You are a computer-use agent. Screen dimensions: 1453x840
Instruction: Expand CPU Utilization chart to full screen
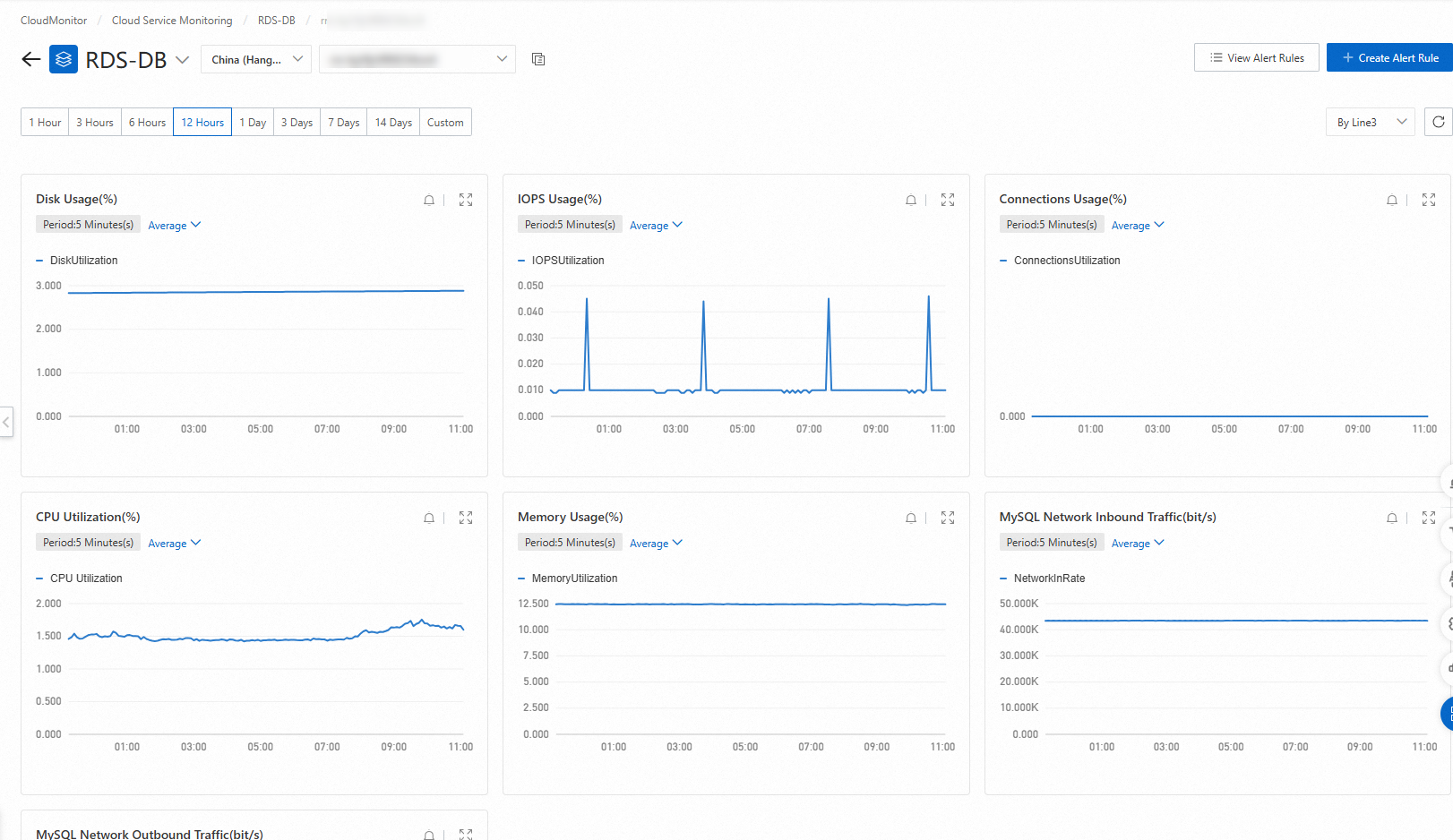click(x=465, y=518)
